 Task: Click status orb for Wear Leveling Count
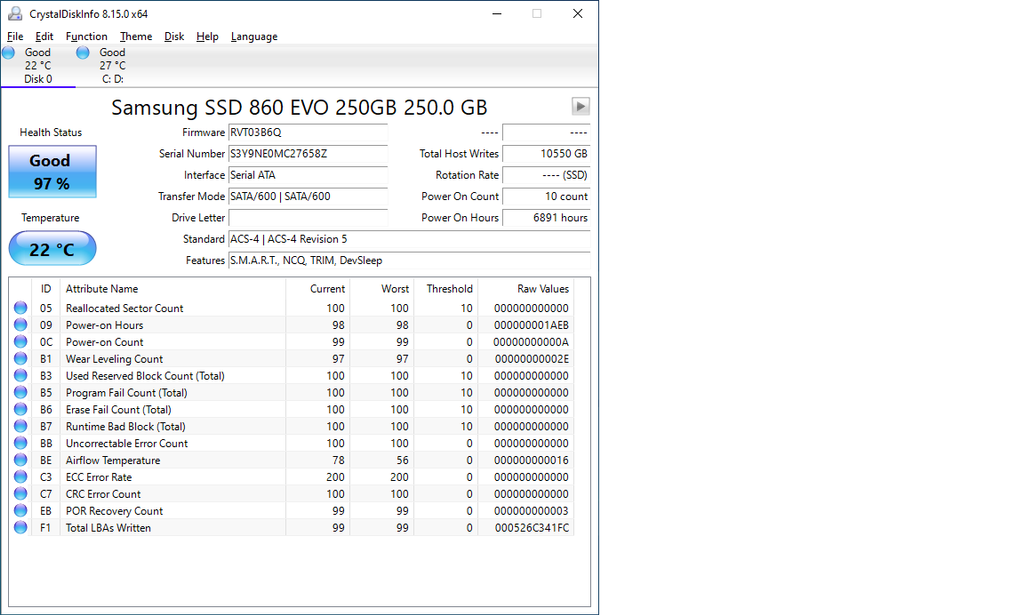[x=21, y=358]
